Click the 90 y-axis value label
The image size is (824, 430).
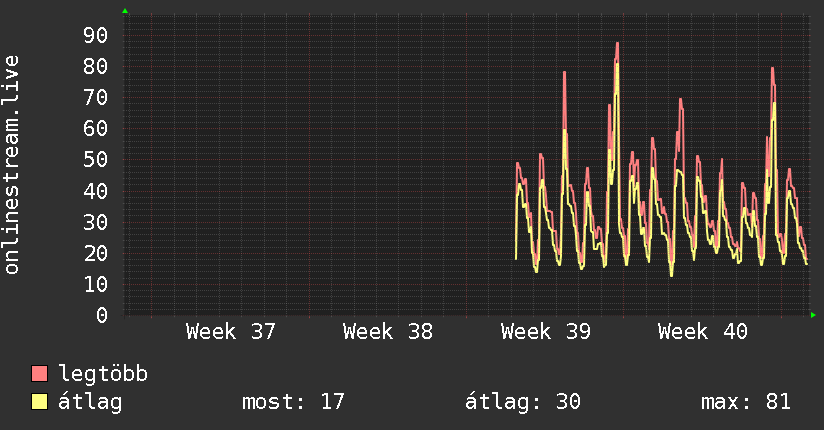96,35
